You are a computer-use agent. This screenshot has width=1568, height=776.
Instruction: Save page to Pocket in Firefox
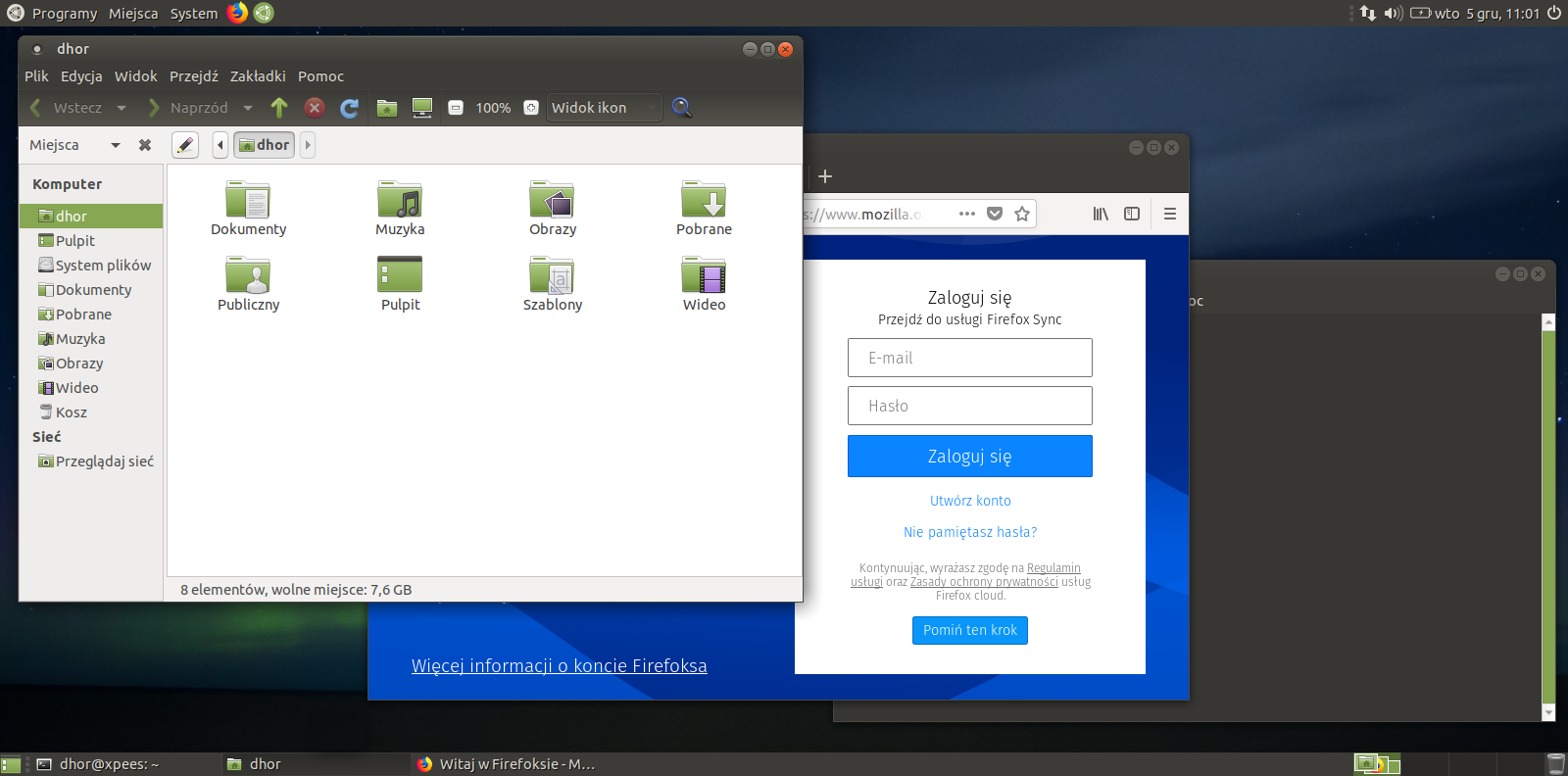tap(995, 214)
